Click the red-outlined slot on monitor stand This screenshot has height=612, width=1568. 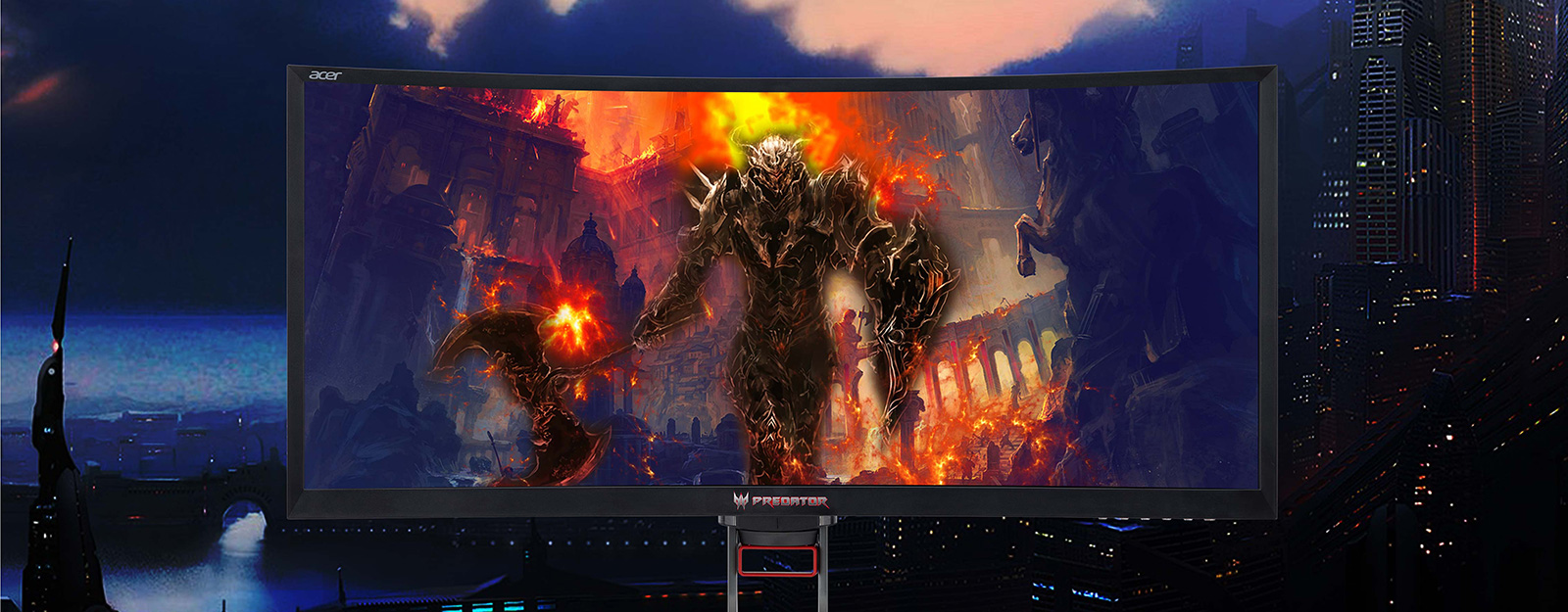click(777, 561)
